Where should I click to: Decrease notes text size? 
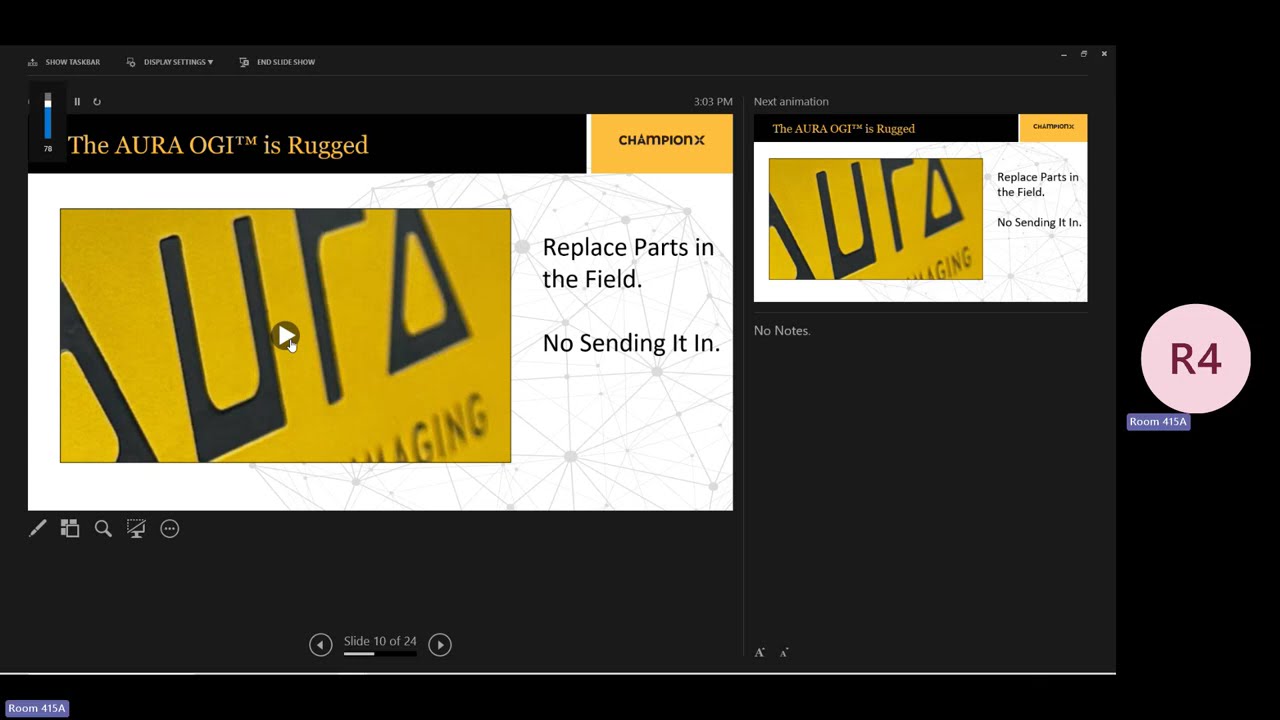(784, 652)
